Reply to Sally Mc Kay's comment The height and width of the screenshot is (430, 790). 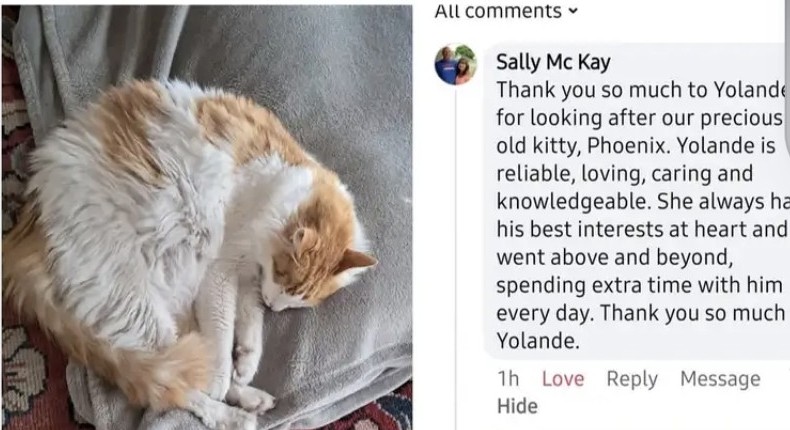tap(632, 379)
